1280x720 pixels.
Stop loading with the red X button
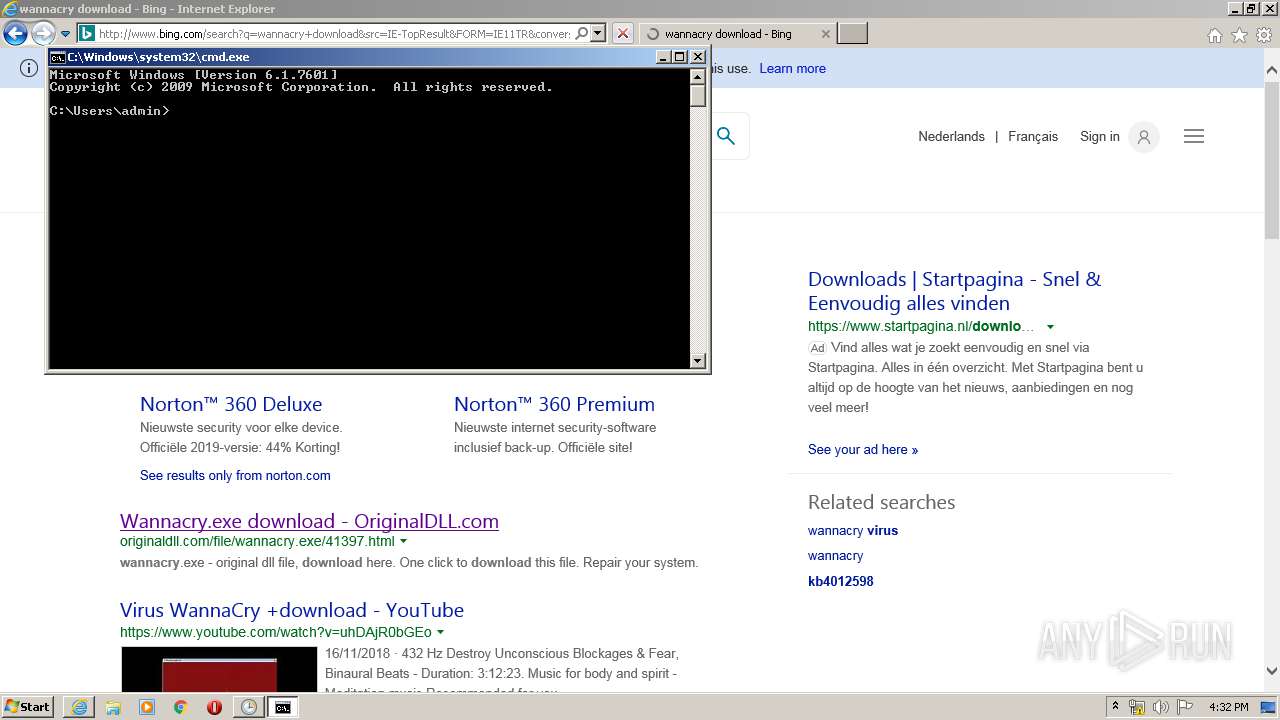coord(622,33)
